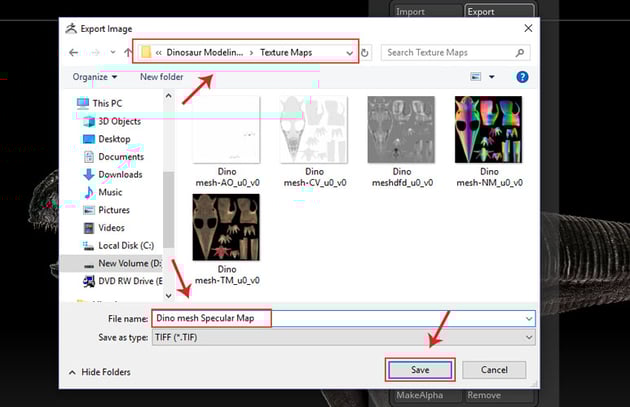Click the folder icon in the address bar
The width and height of the screenshot is (630, 407).
coord(146,52)
